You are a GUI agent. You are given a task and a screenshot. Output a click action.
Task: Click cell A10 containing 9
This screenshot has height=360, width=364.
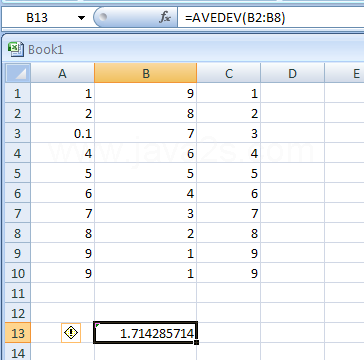click(63, 273)
